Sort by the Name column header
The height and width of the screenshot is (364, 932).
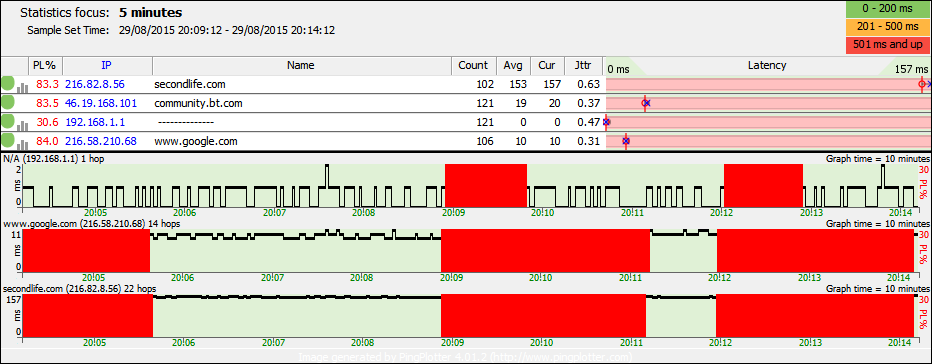point(301,65)
